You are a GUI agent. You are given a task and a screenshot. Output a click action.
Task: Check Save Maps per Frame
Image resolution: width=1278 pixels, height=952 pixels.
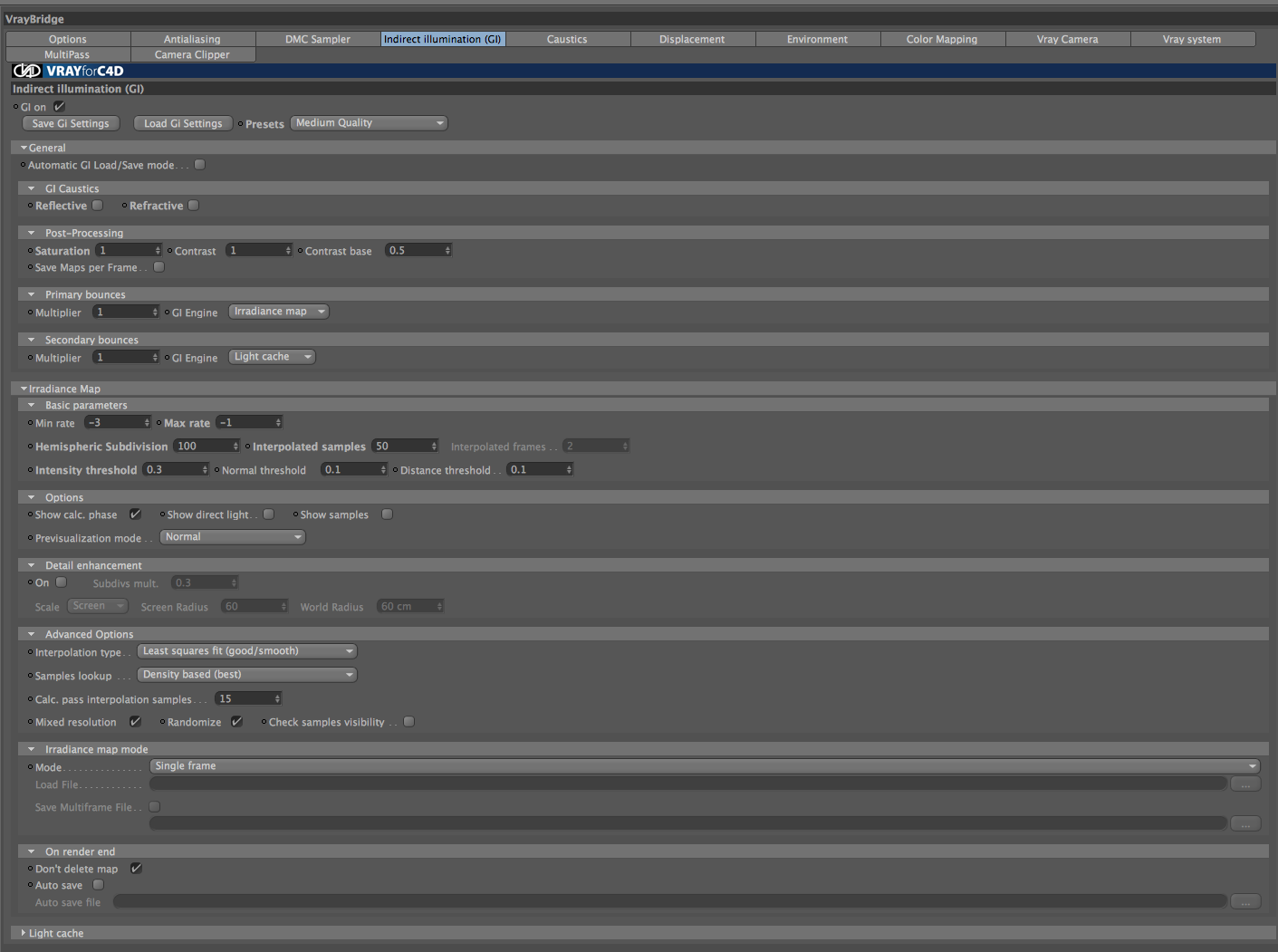159,267
